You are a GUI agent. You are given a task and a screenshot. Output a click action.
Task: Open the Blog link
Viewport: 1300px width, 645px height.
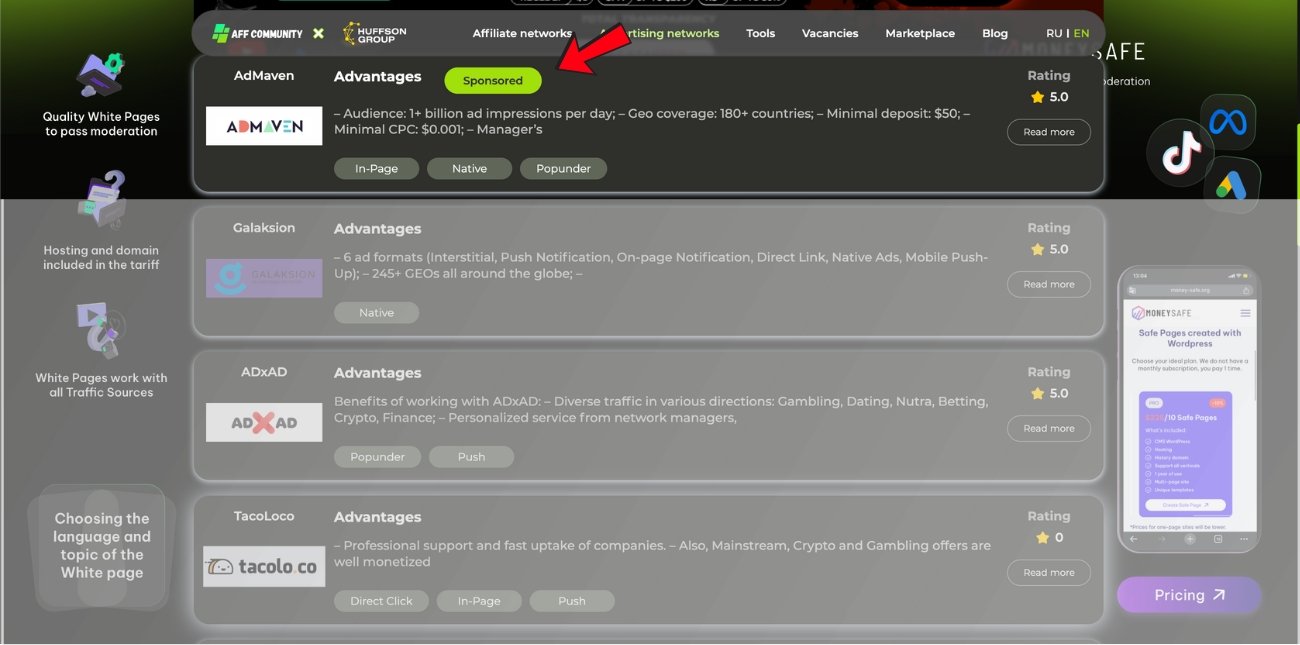[994, 32]
